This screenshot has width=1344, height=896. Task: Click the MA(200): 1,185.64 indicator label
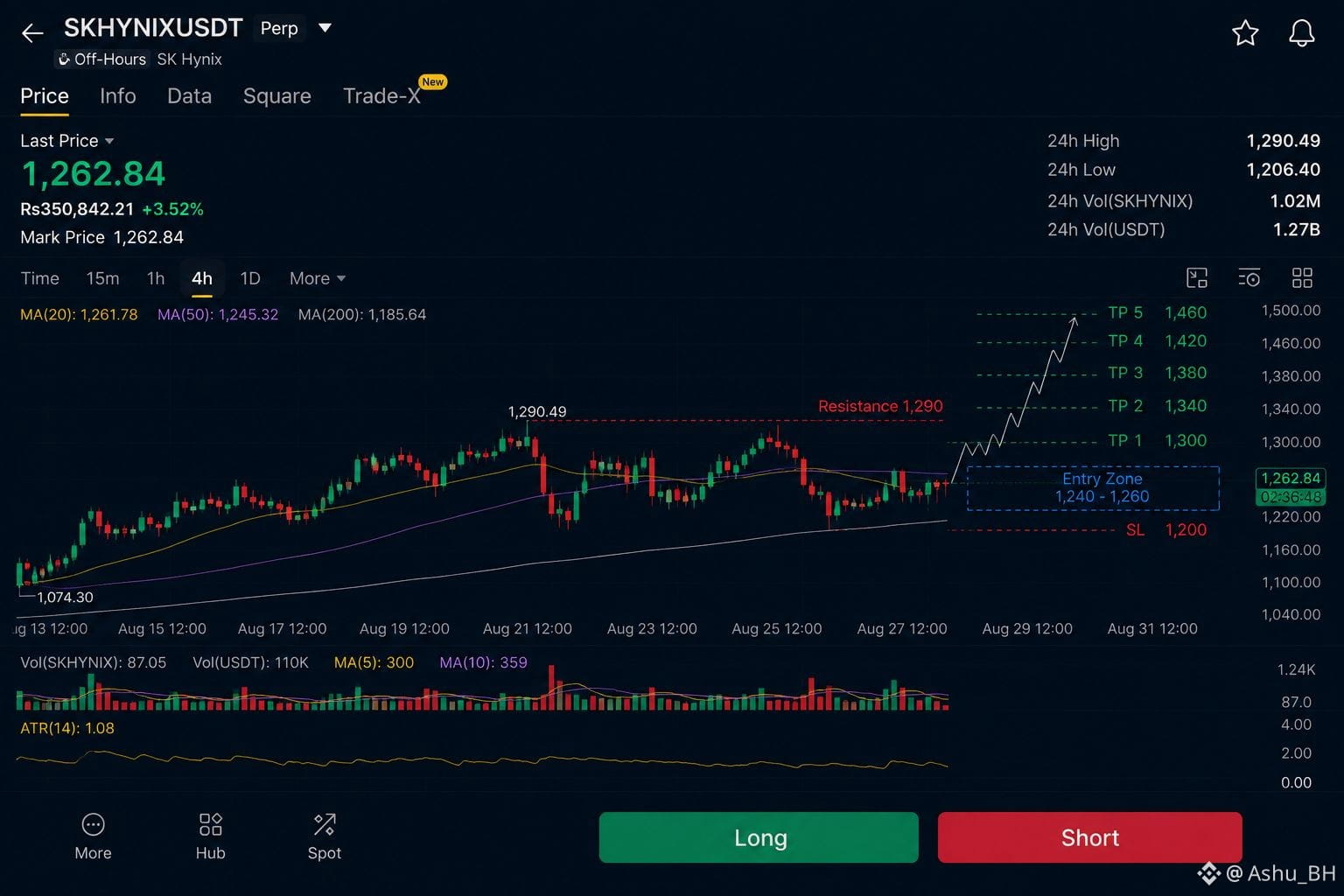coord(362,314)
